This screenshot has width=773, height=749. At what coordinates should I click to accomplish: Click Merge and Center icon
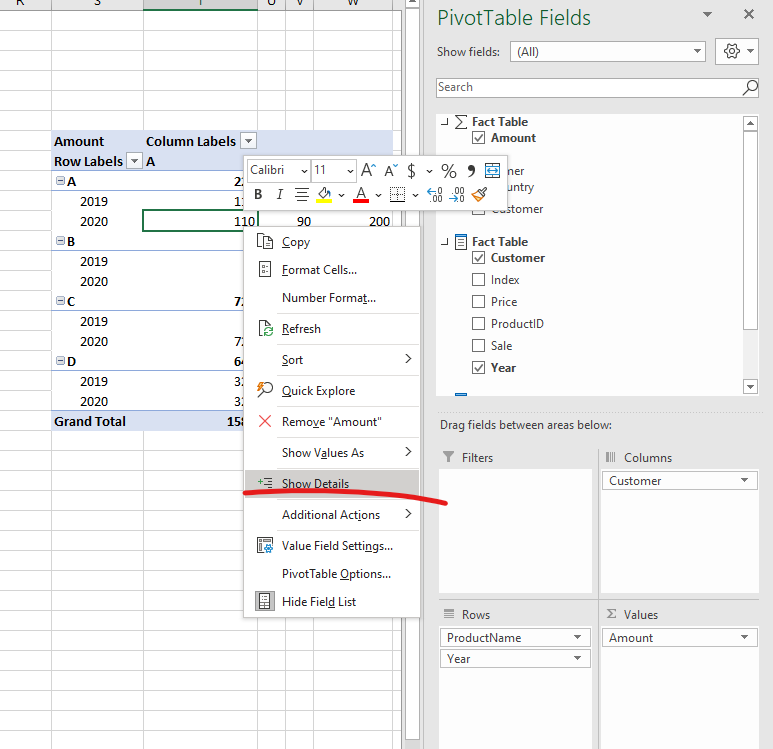(492, 170)
